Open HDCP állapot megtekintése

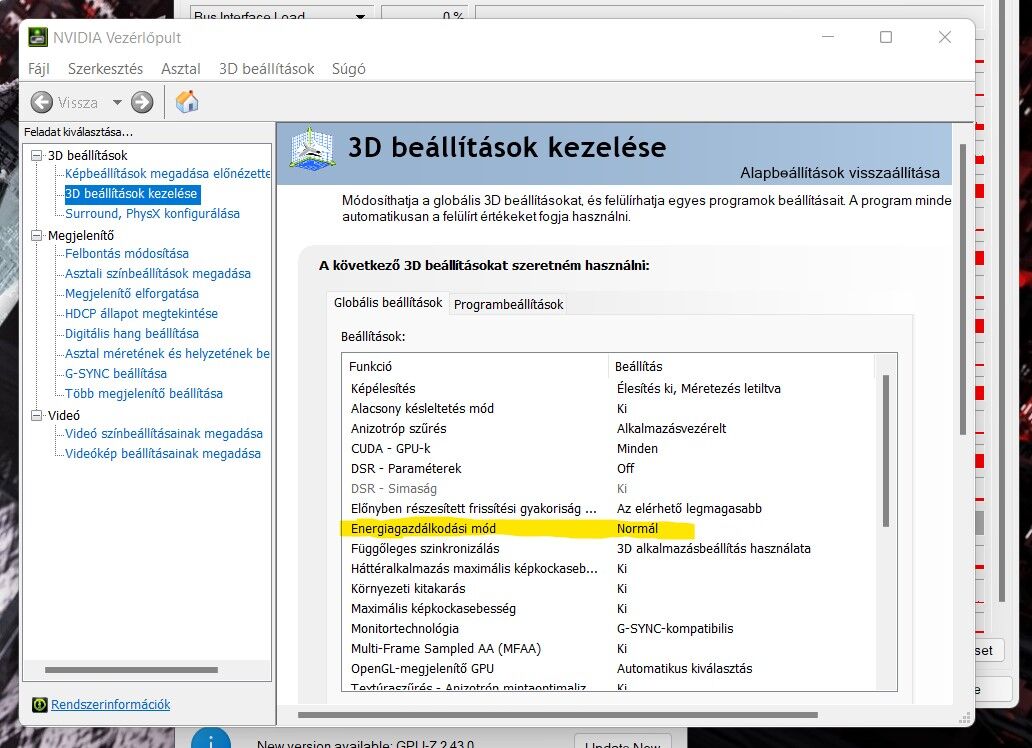coord(141,313)
